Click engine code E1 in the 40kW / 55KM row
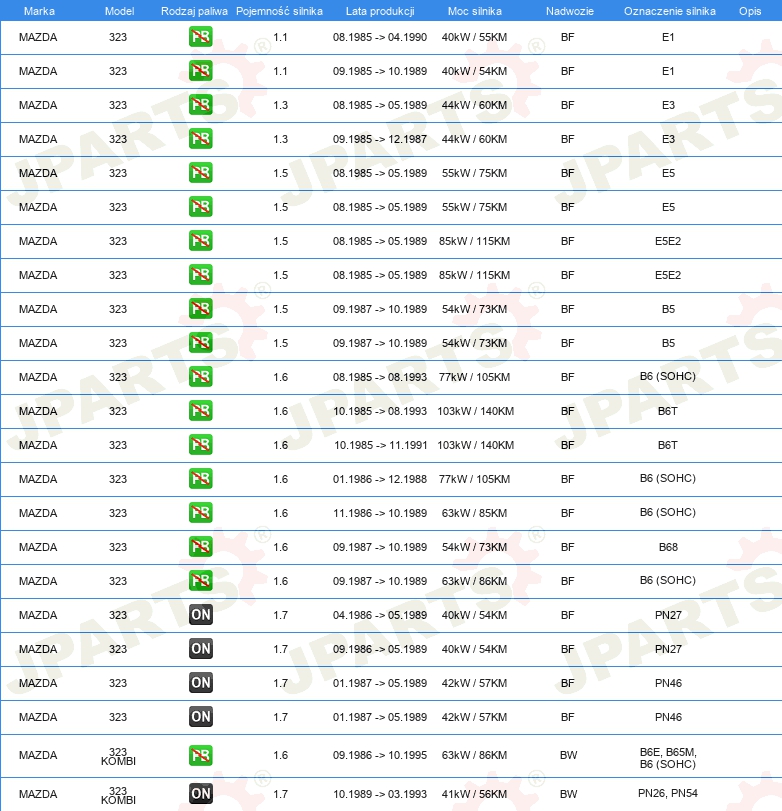The image size is (782, 811). (x=668, y=37)
